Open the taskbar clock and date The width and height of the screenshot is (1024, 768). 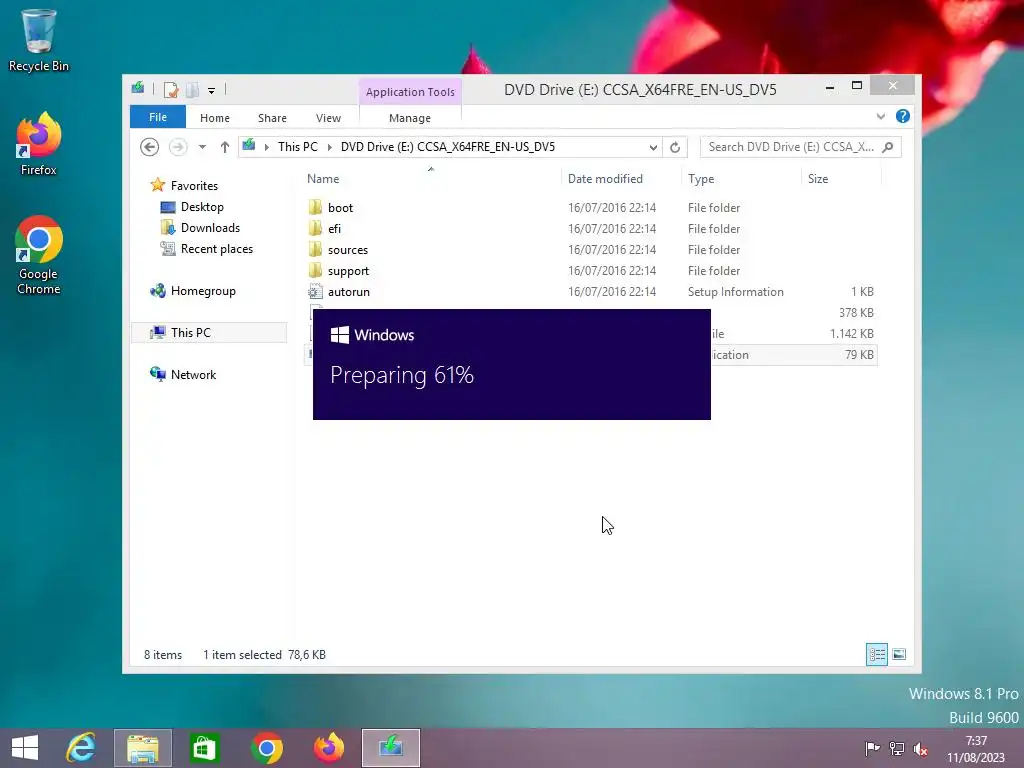(976, 749)
